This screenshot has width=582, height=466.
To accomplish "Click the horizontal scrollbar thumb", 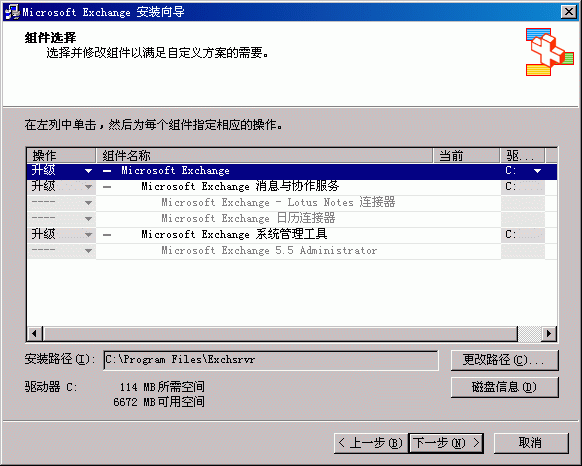I will coord(280,333).
